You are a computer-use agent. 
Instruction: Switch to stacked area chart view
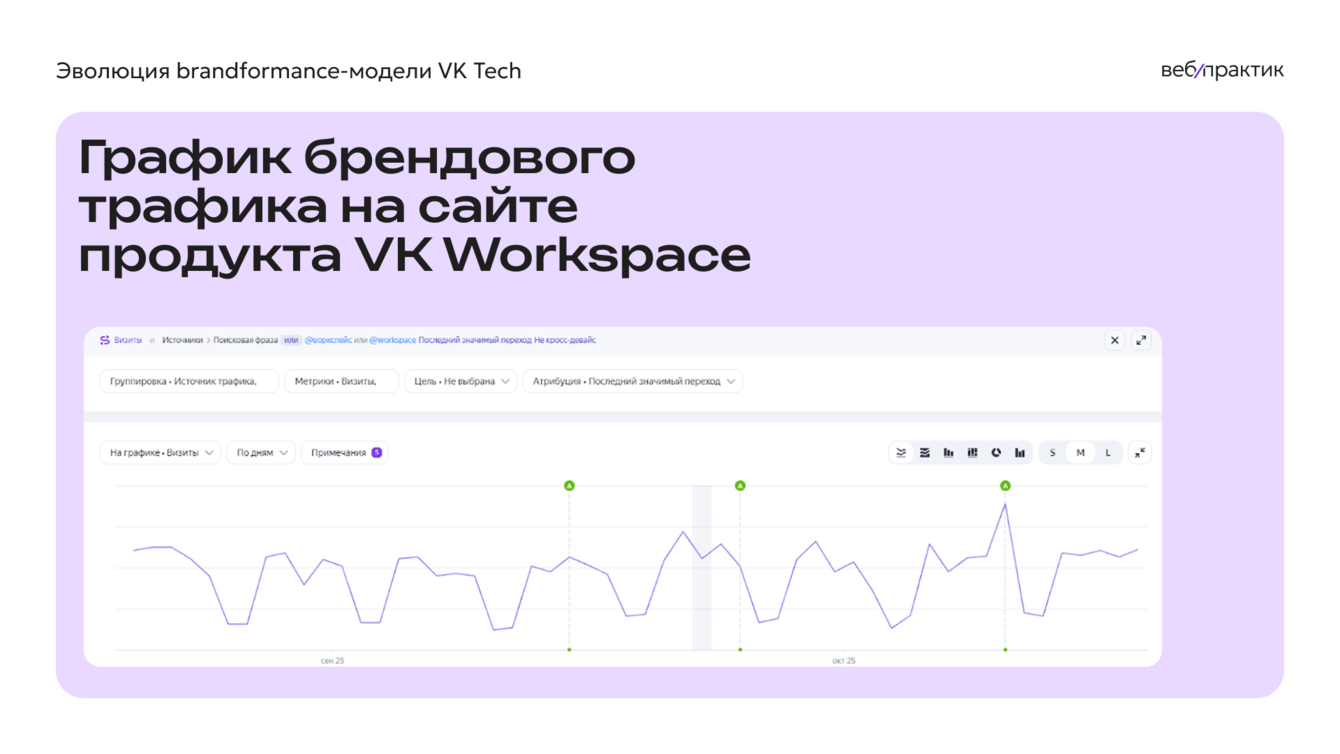[925, 453]
